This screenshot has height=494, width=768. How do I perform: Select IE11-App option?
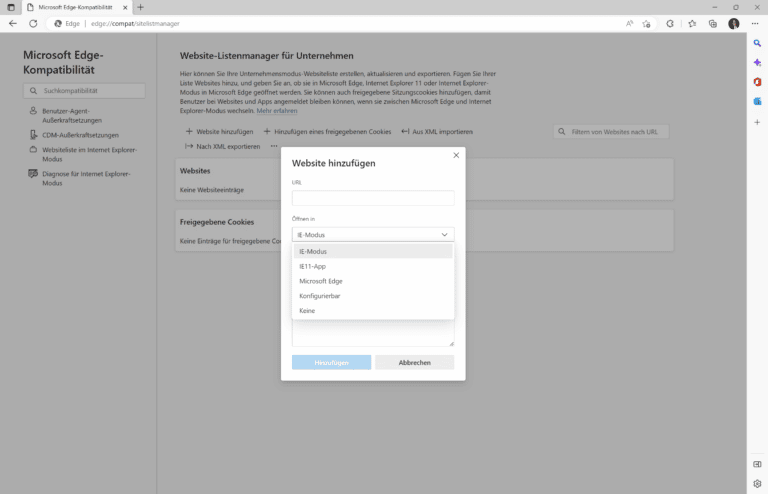point(373,266)
